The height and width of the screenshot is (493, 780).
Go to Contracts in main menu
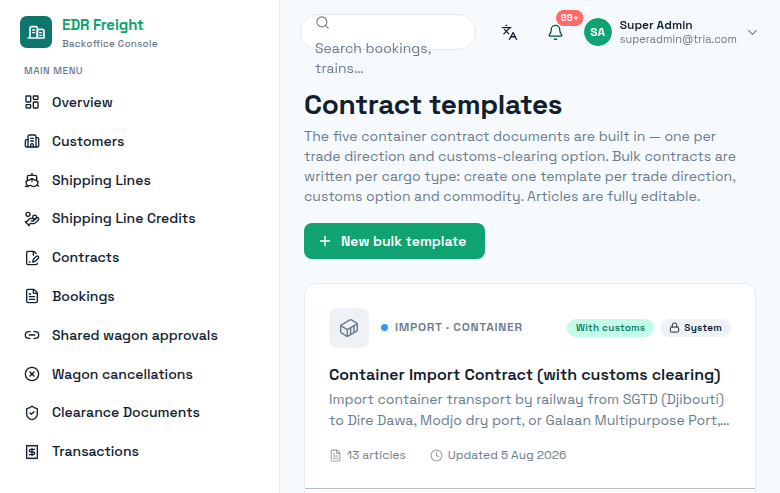[72, 258]
